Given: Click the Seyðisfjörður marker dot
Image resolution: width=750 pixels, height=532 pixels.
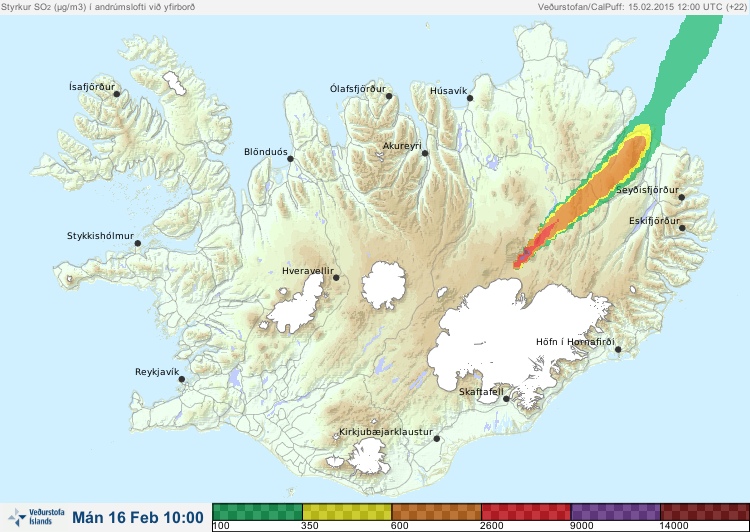Looking at the screenshot, I should tap(682, 197).
